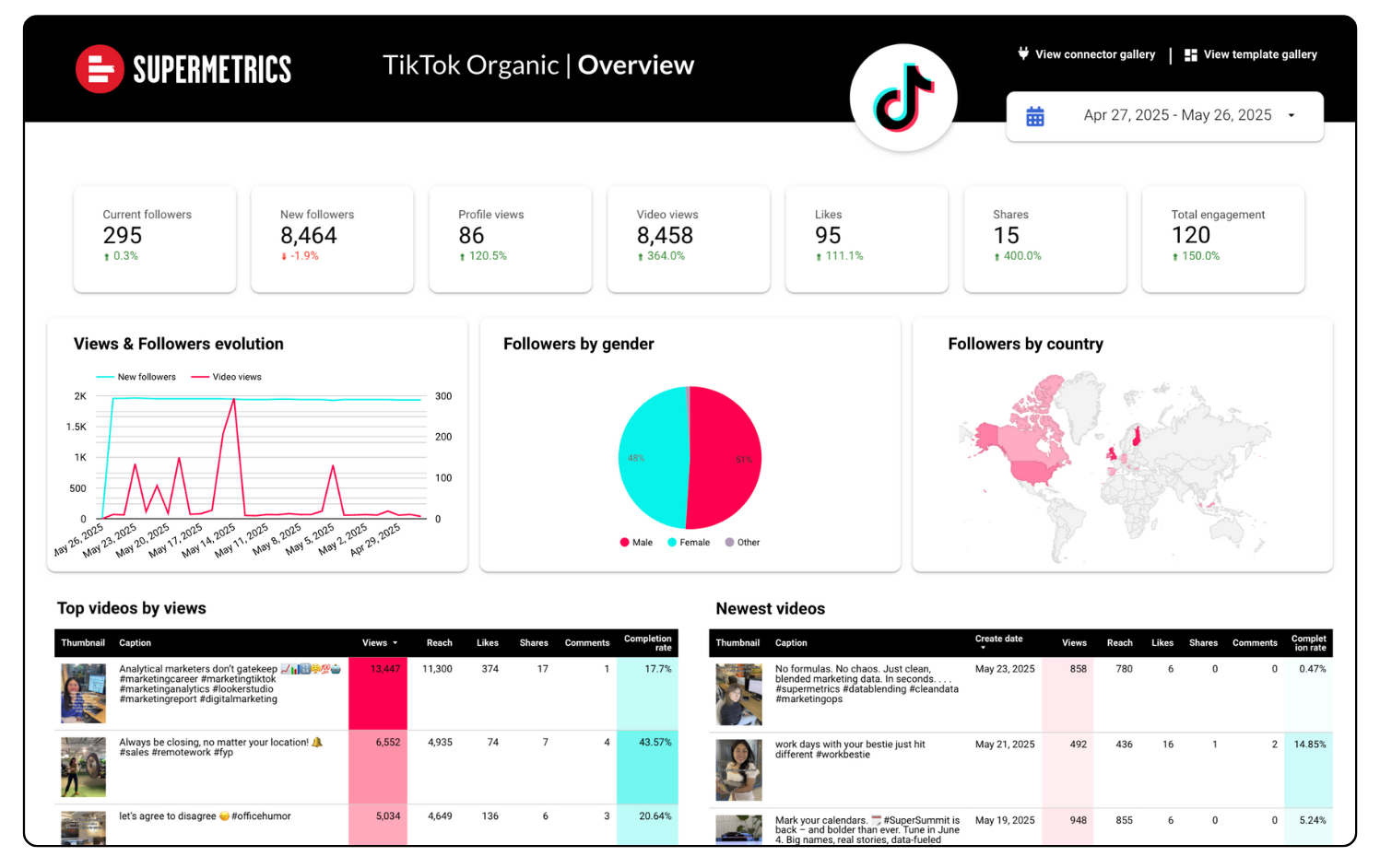The image size is (1392, 868).
Task: Open View connector gallery link
Action: tap(1094, 54)
